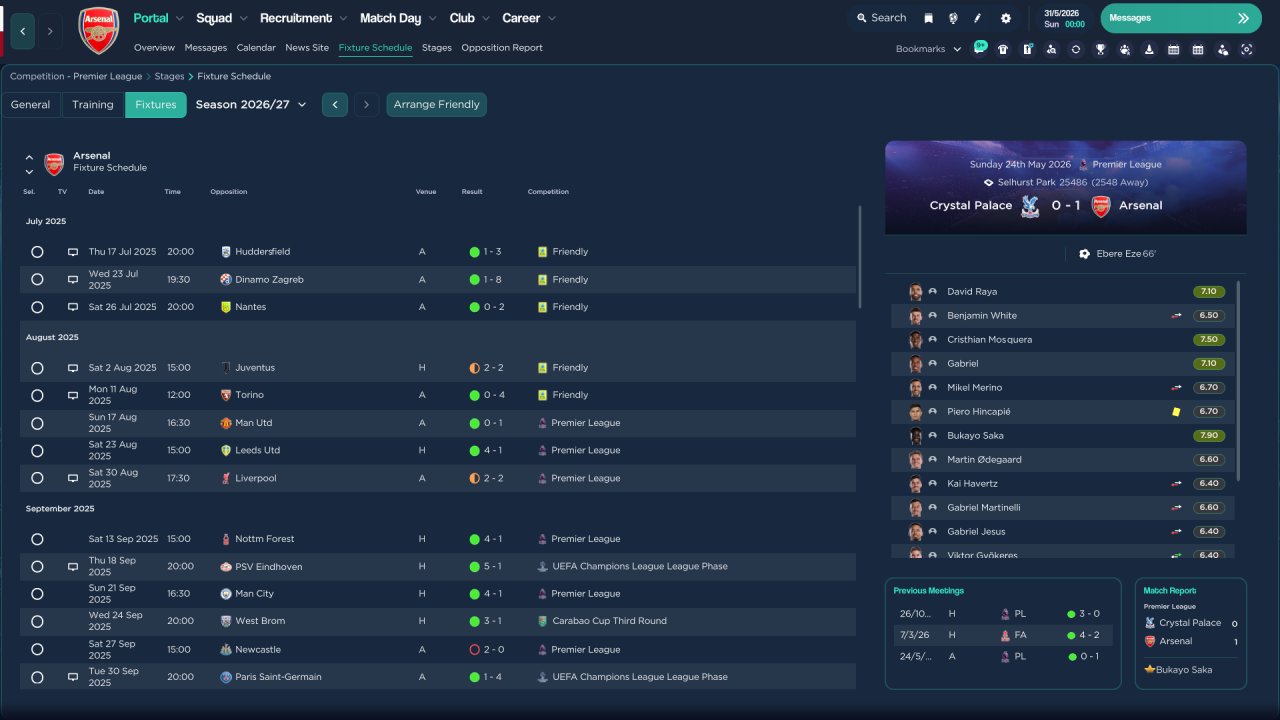Select the Dinamo Zagreb fixture radio button
The image size is (1280, 720).
point(37,280)
